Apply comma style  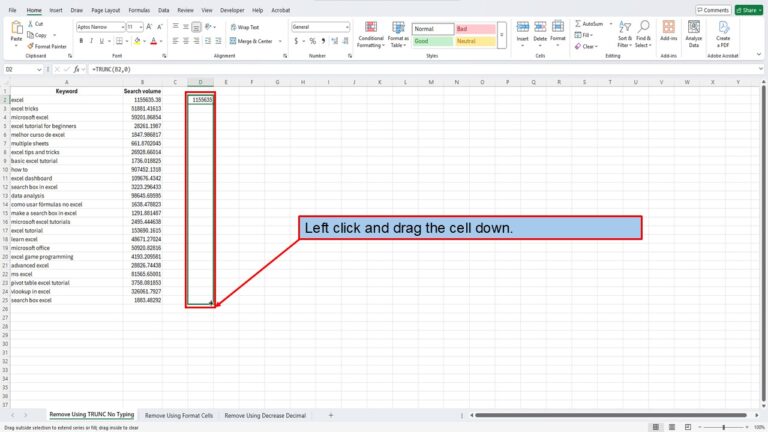coord(323,41)
